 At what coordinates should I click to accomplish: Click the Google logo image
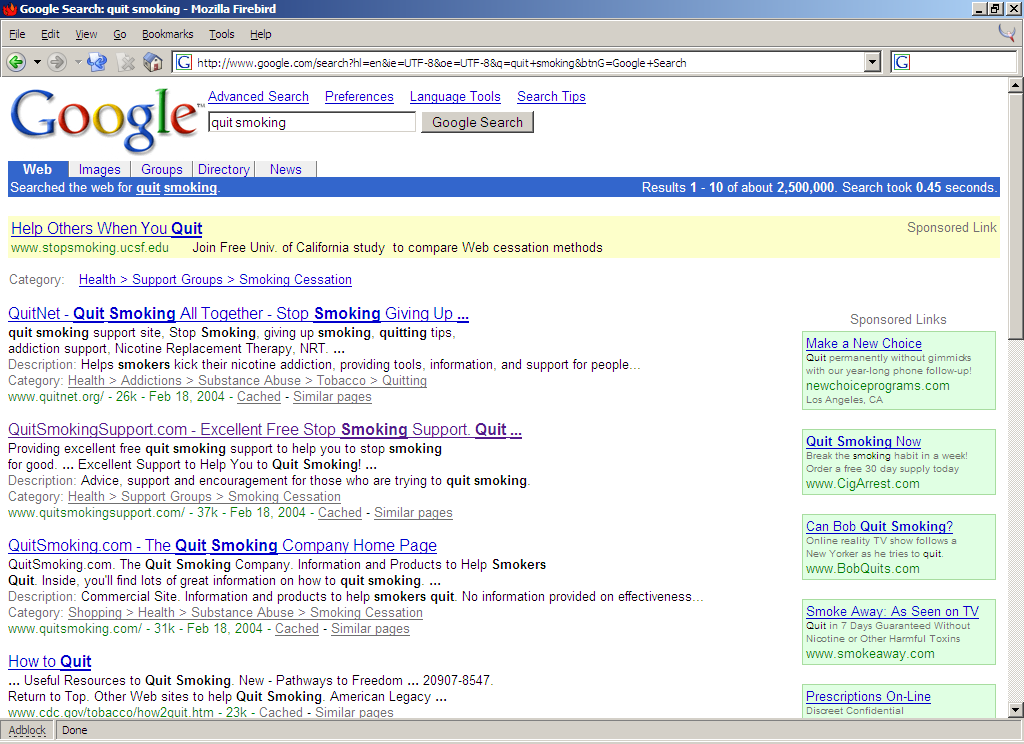[103, 119]
